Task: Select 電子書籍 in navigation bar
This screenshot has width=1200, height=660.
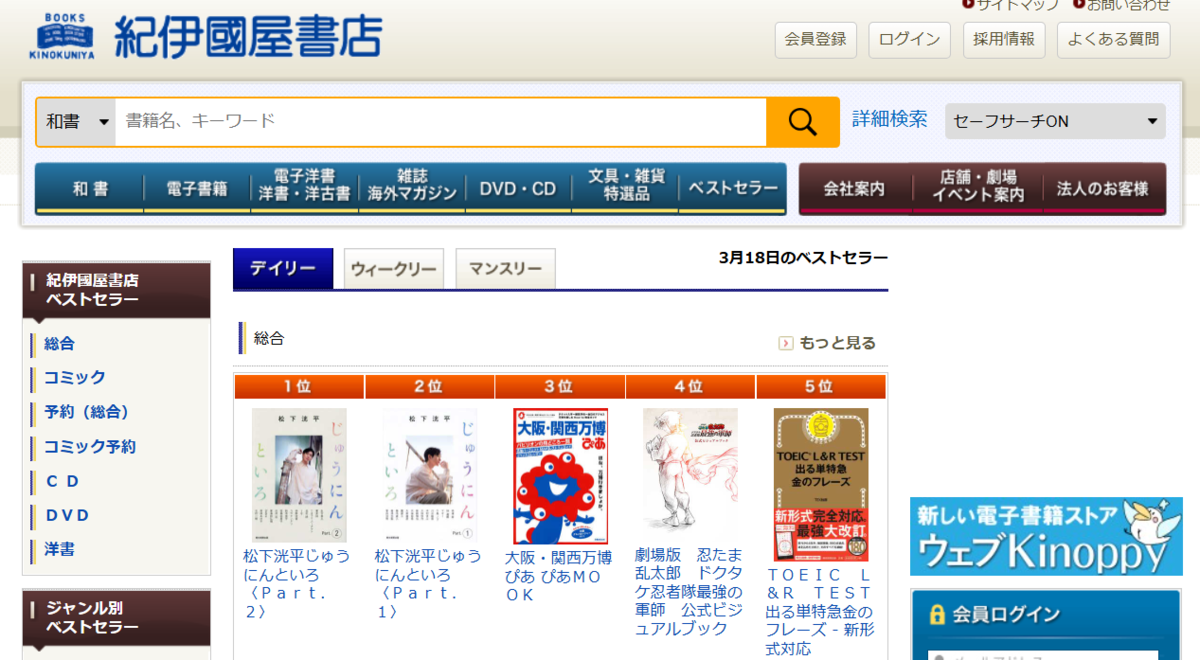Action: click(x=197, y=188)
